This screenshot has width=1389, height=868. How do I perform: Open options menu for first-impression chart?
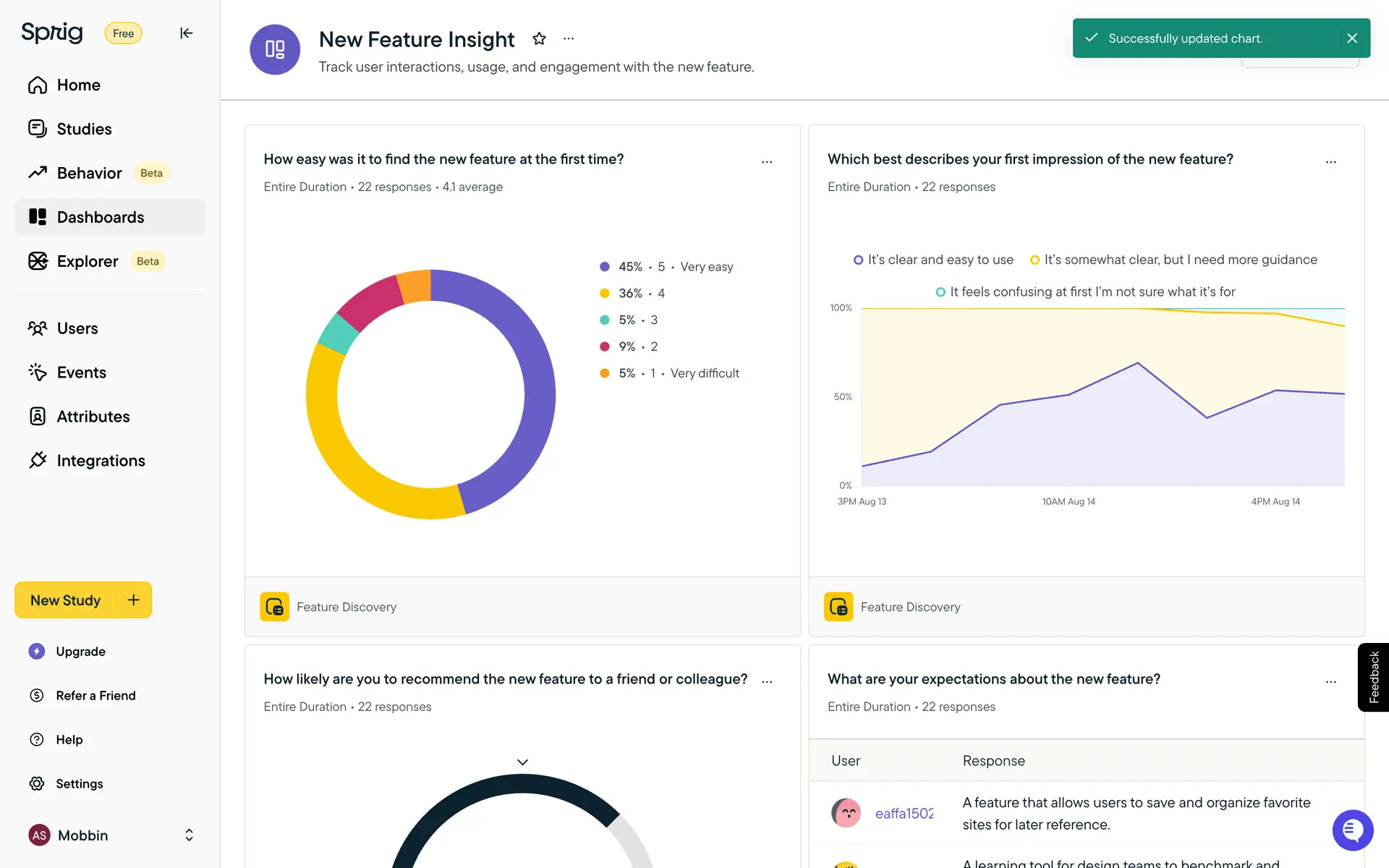click(x=1330, y=162)
